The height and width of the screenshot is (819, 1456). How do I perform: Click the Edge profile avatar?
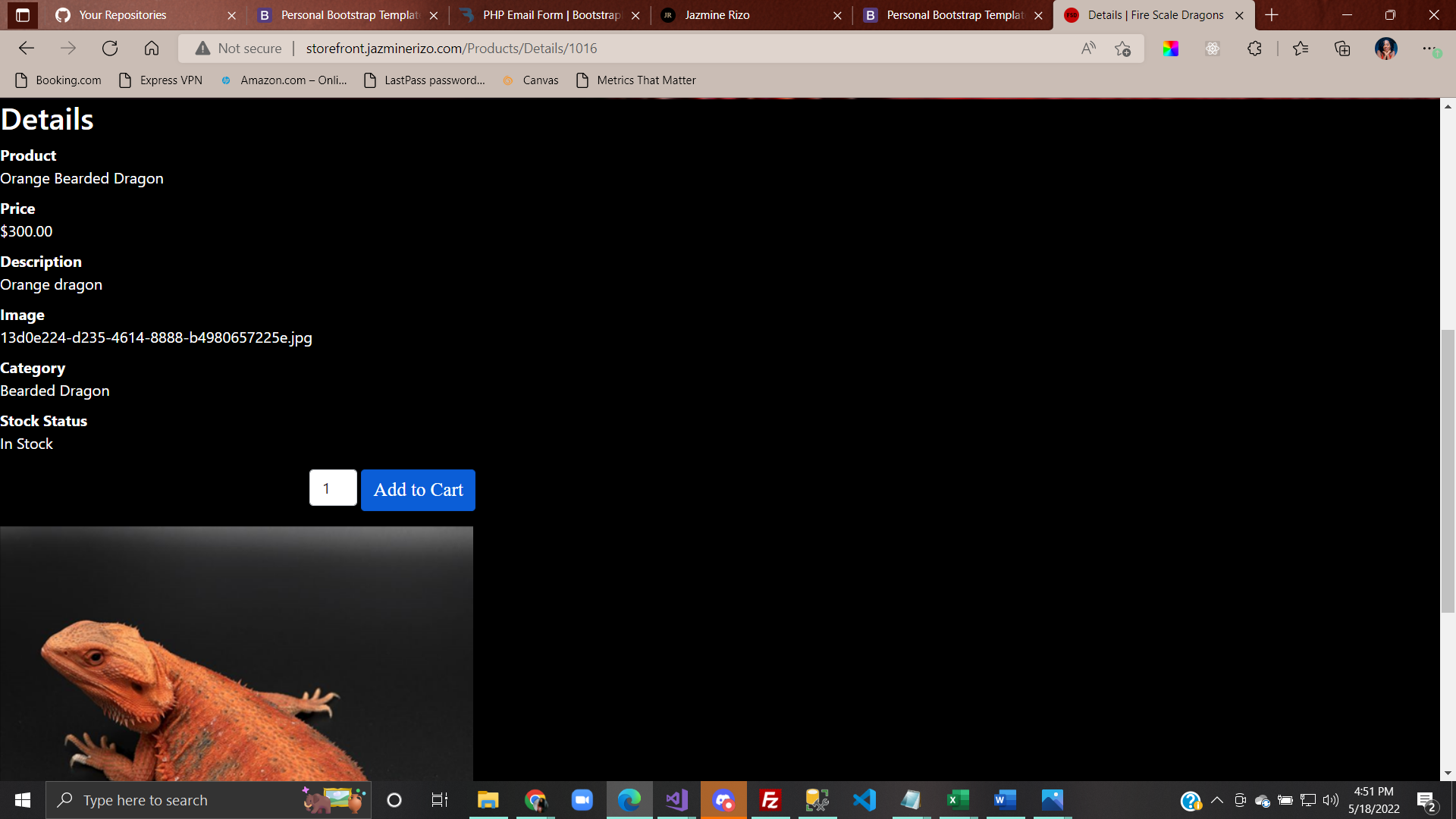[x=1385, y=49]
